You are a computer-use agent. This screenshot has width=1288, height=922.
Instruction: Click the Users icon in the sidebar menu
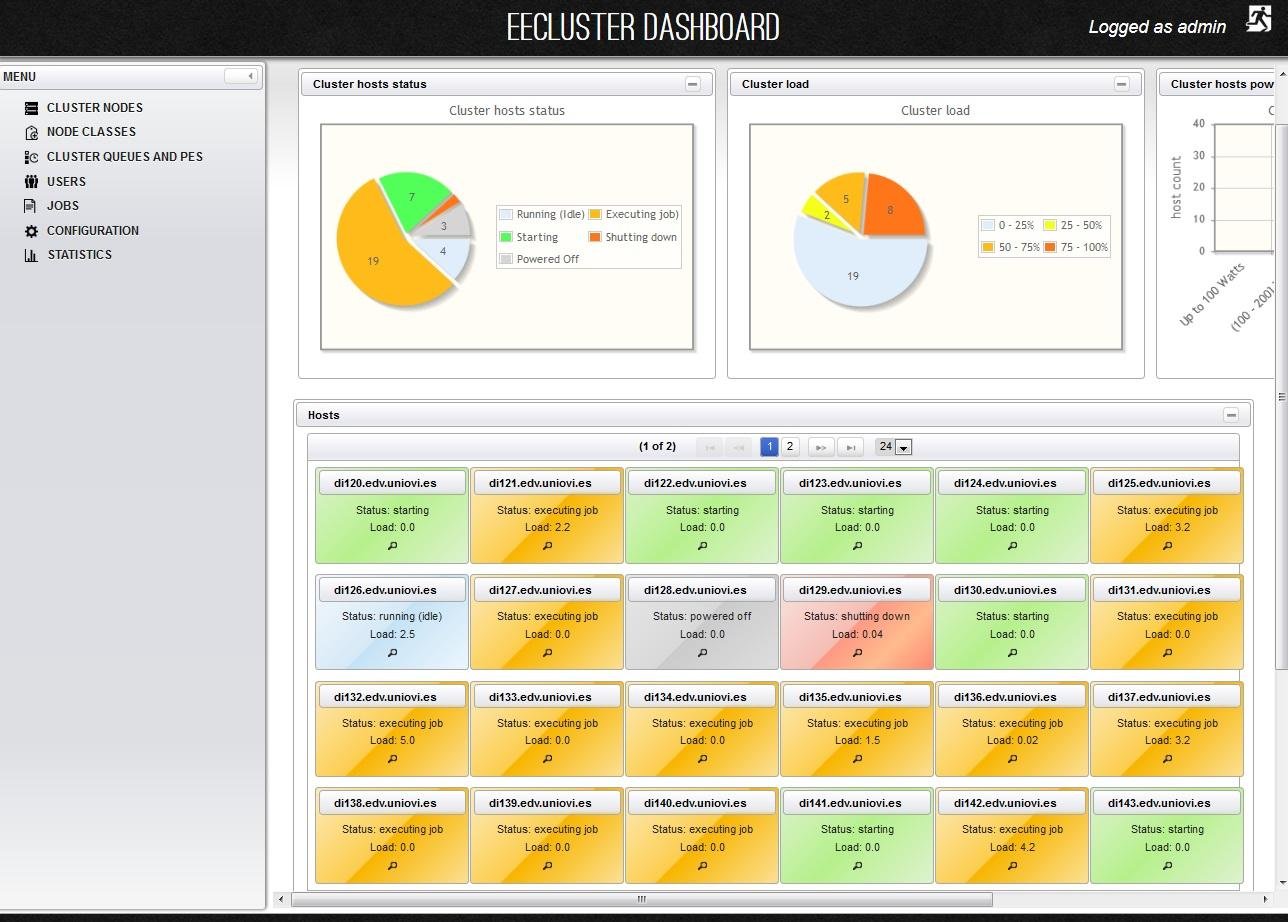pos(32,181)
